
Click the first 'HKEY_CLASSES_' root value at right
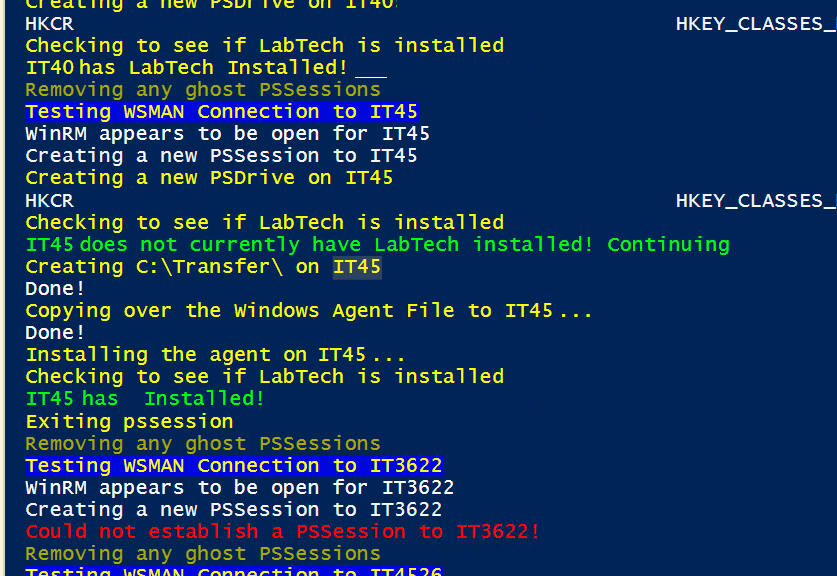click(x=756, y=24)
